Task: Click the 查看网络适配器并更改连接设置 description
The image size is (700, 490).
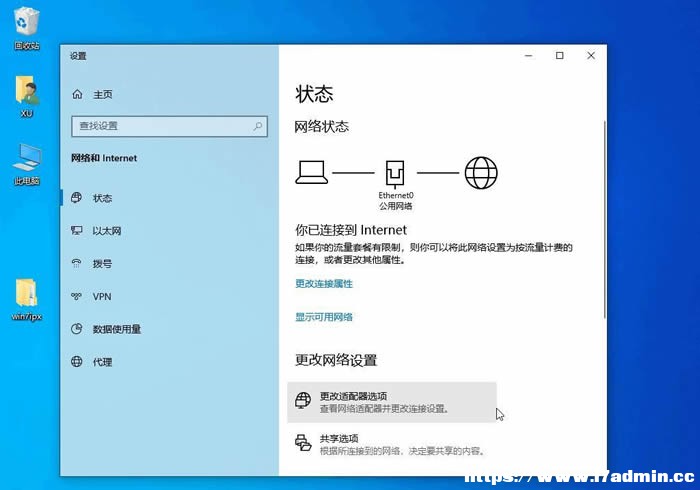Action: coord(384,408)
